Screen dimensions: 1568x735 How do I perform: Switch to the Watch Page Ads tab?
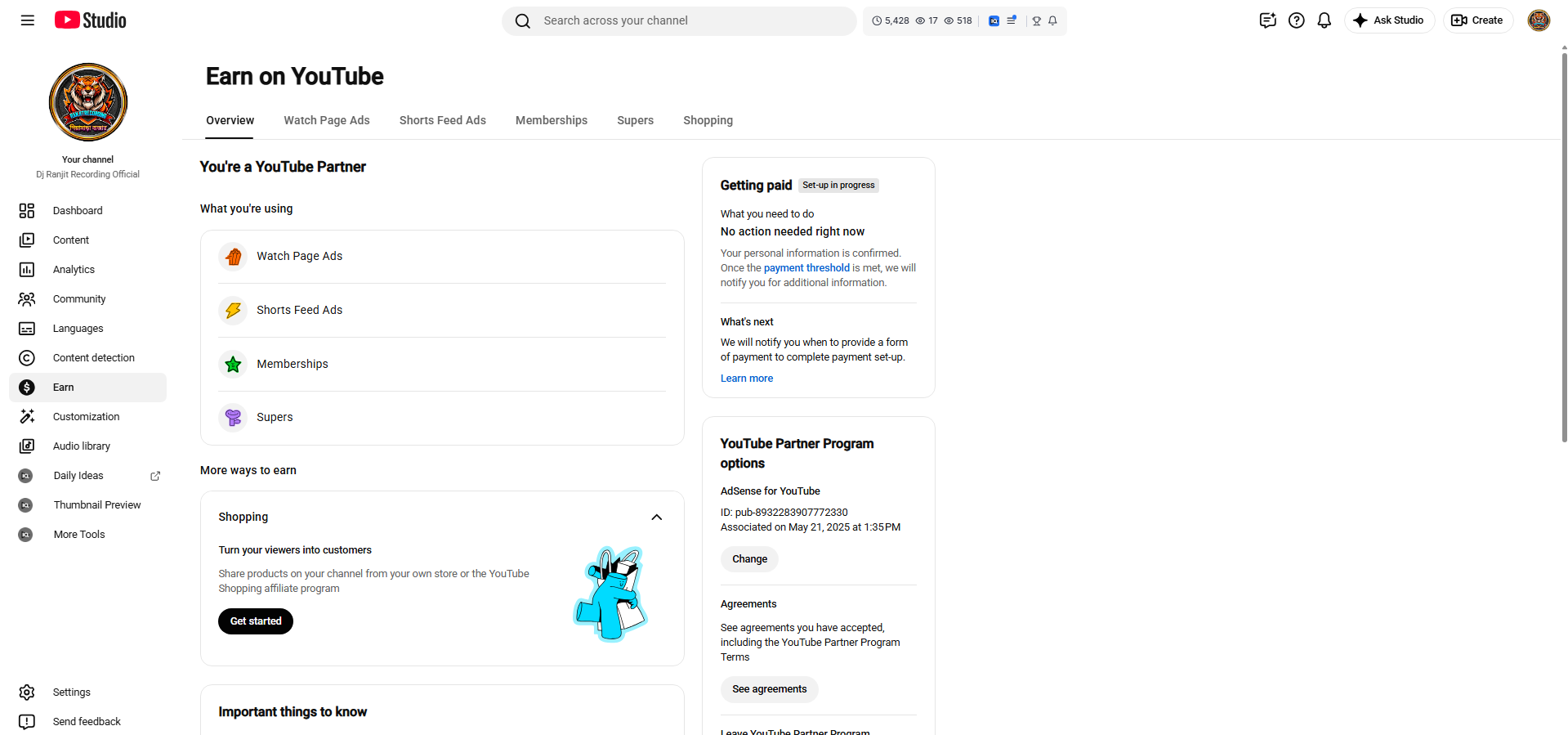pos(327,120)
